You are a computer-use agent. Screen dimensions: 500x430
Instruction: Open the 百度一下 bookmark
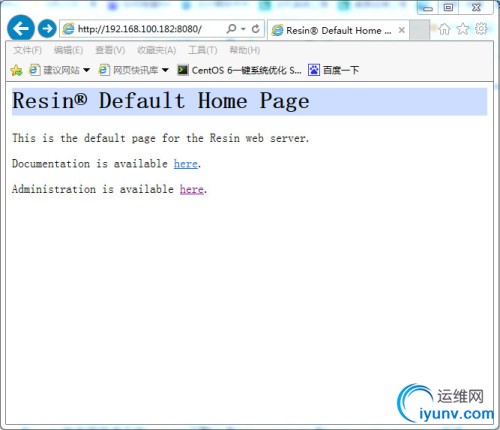[333, 70]
